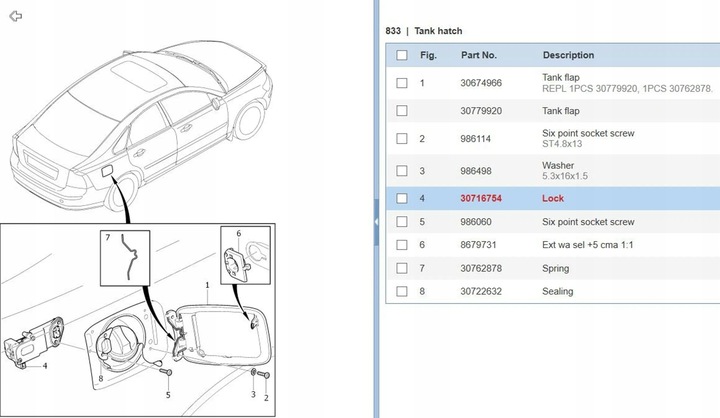Click callout number 1 above the tank flap
Viewport: 720px width, 418px height.
click(x=208, y=285)
